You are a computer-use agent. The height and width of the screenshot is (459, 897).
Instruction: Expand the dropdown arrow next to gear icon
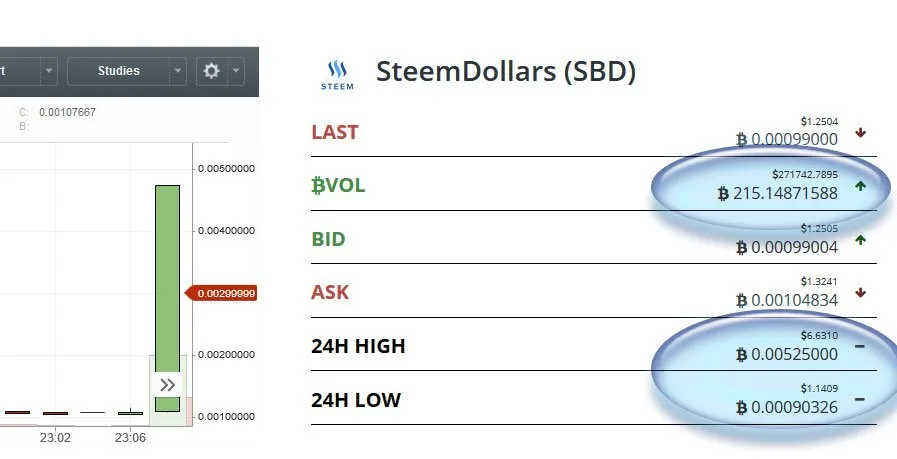click(x=236, y=71)
